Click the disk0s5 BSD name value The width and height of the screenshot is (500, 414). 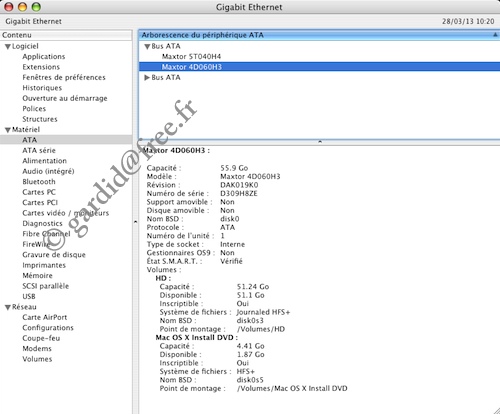250,380
